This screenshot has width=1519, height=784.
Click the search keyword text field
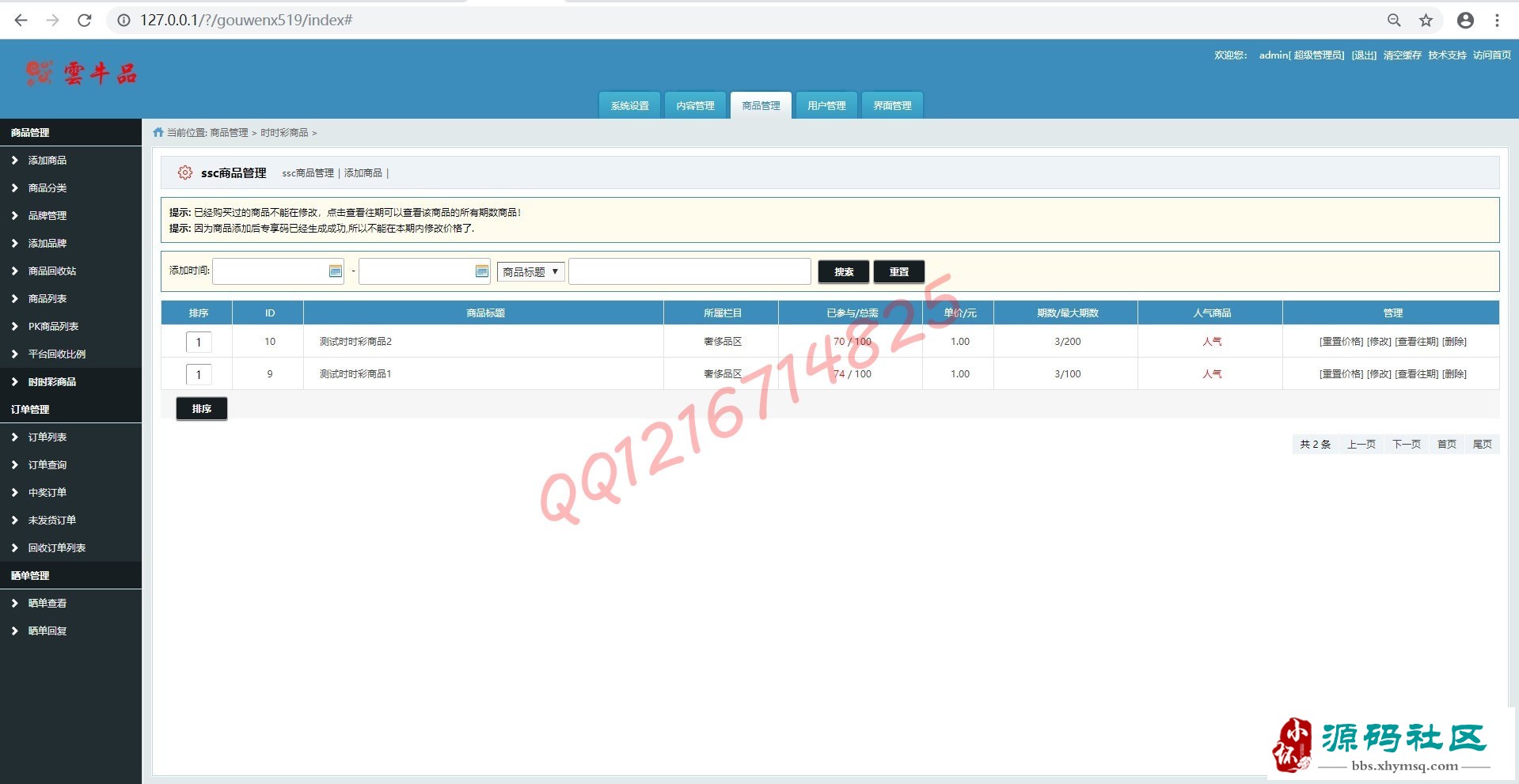point(689,271)
